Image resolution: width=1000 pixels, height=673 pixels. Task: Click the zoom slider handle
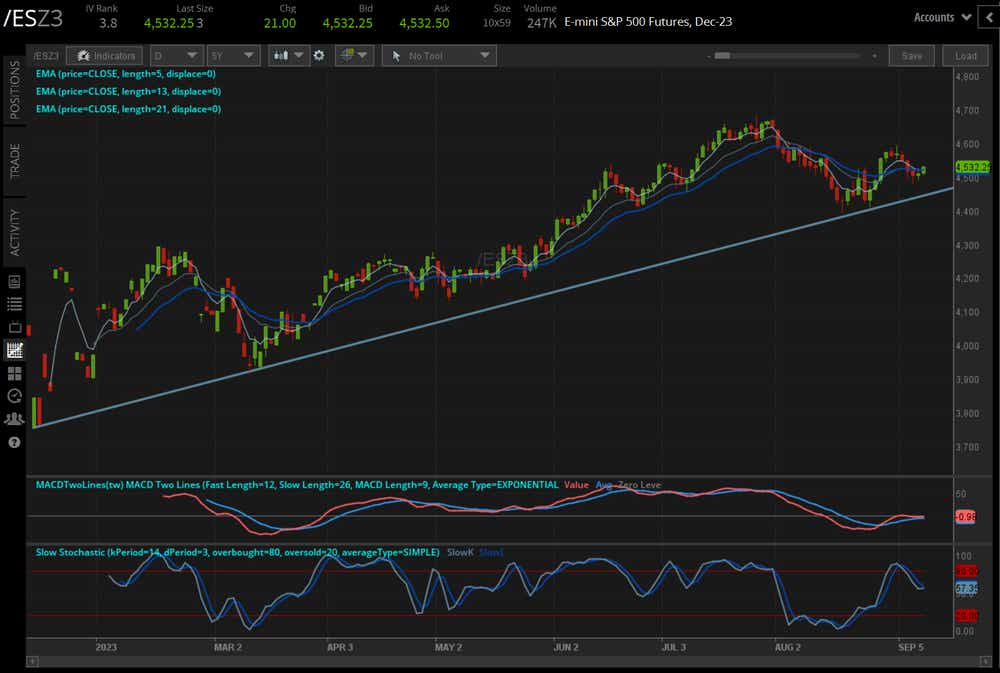click(x=722, y=56)
